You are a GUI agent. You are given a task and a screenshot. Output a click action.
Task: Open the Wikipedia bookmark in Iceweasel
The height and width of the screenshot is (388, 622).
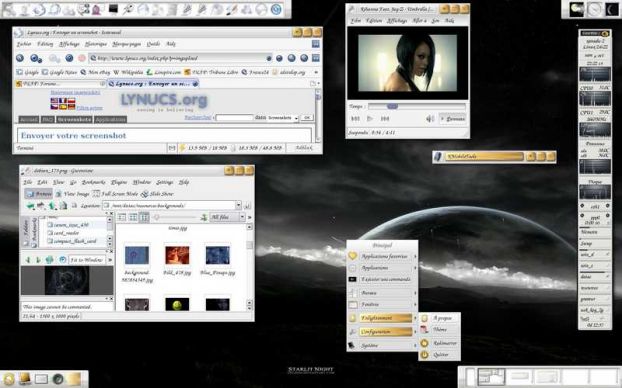(x=128, y=72)
